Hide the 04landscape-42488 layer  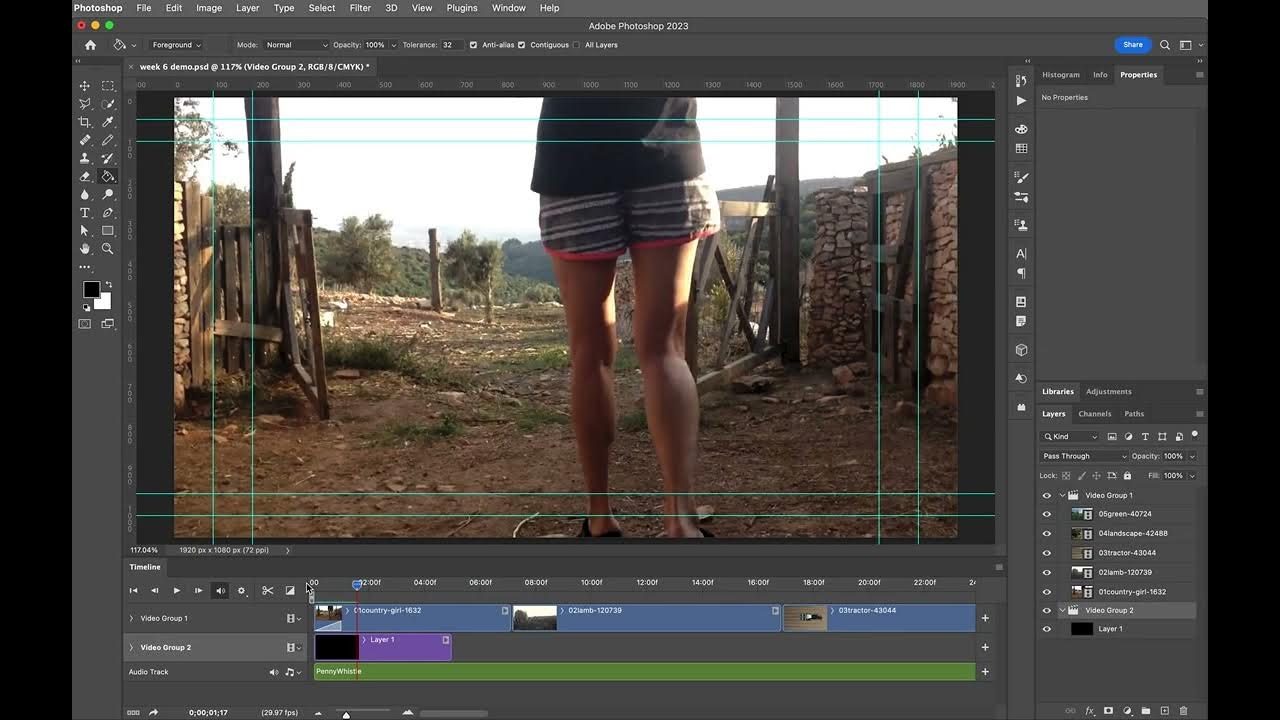coord(1047,533)
